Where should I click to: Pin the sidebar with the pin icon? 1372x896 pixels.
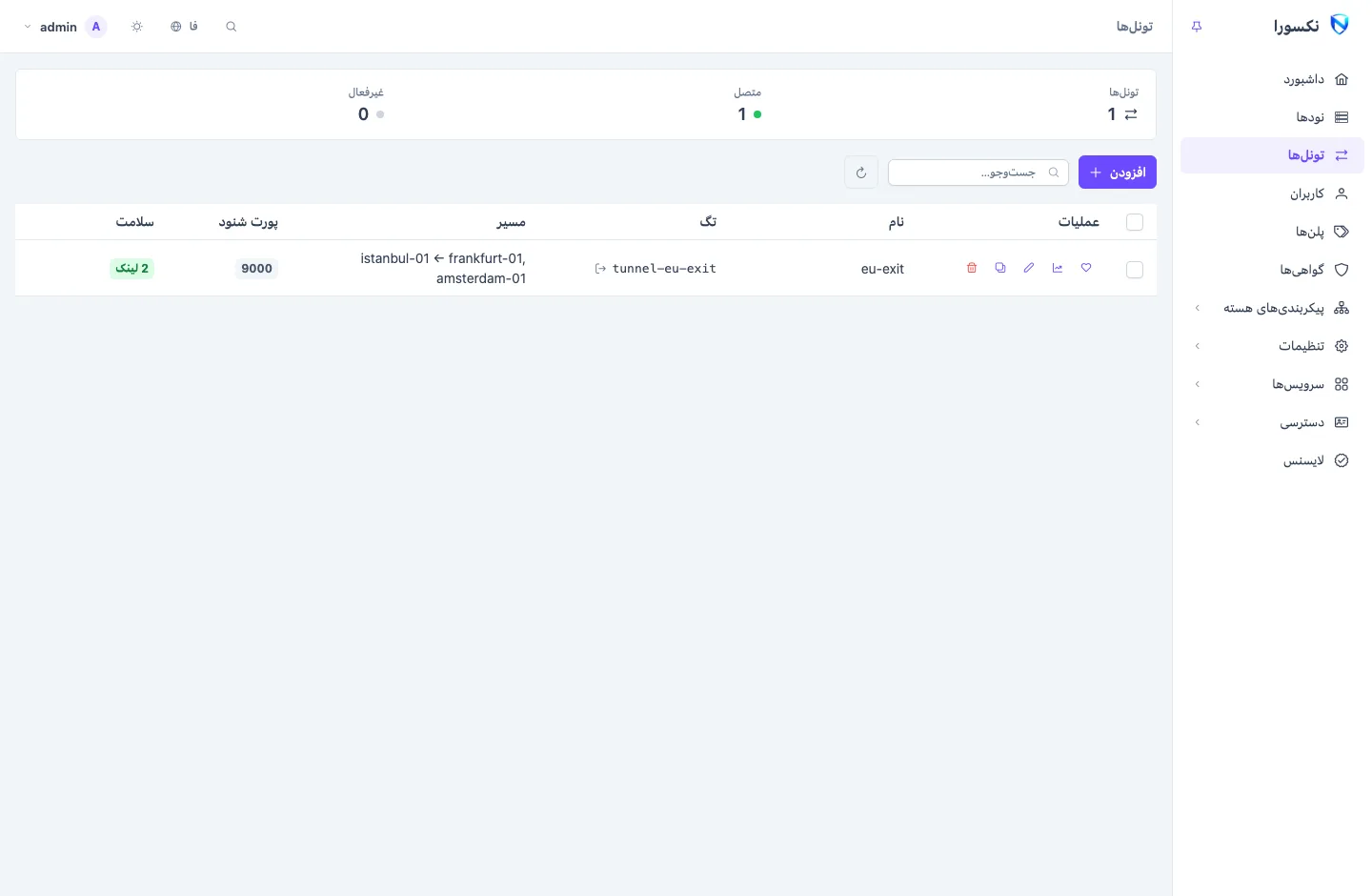point(1197,27)
